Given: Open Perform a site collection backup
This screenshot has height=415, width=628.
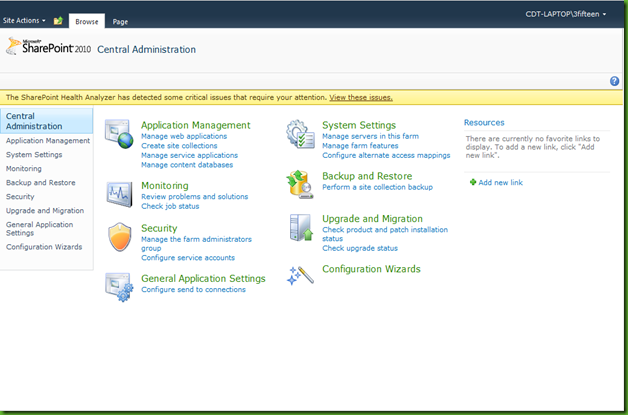Looking at the screenshot, I should coord(377,187).
